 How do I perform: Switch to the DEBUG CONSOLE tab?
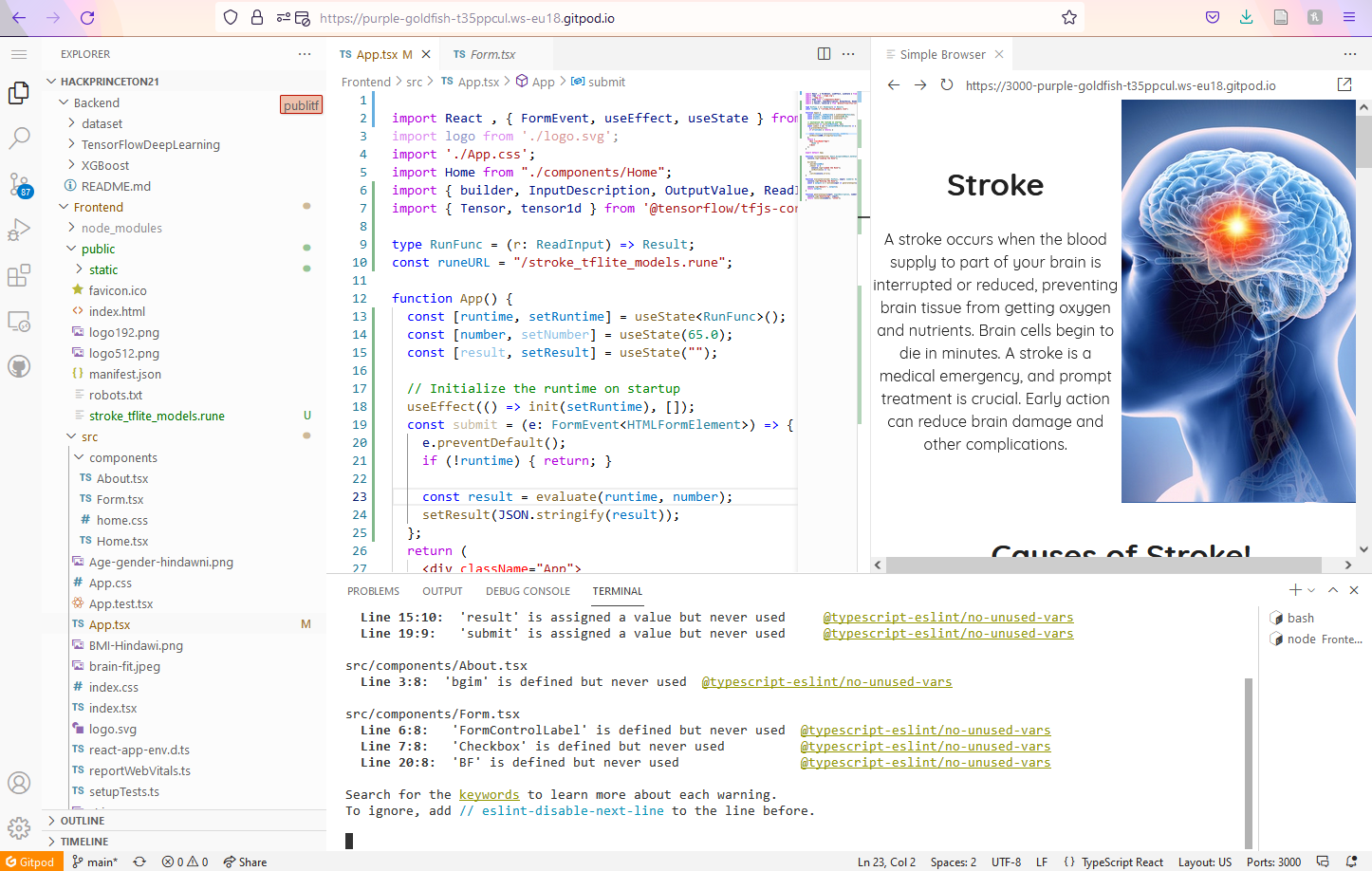tap(528, 591)
